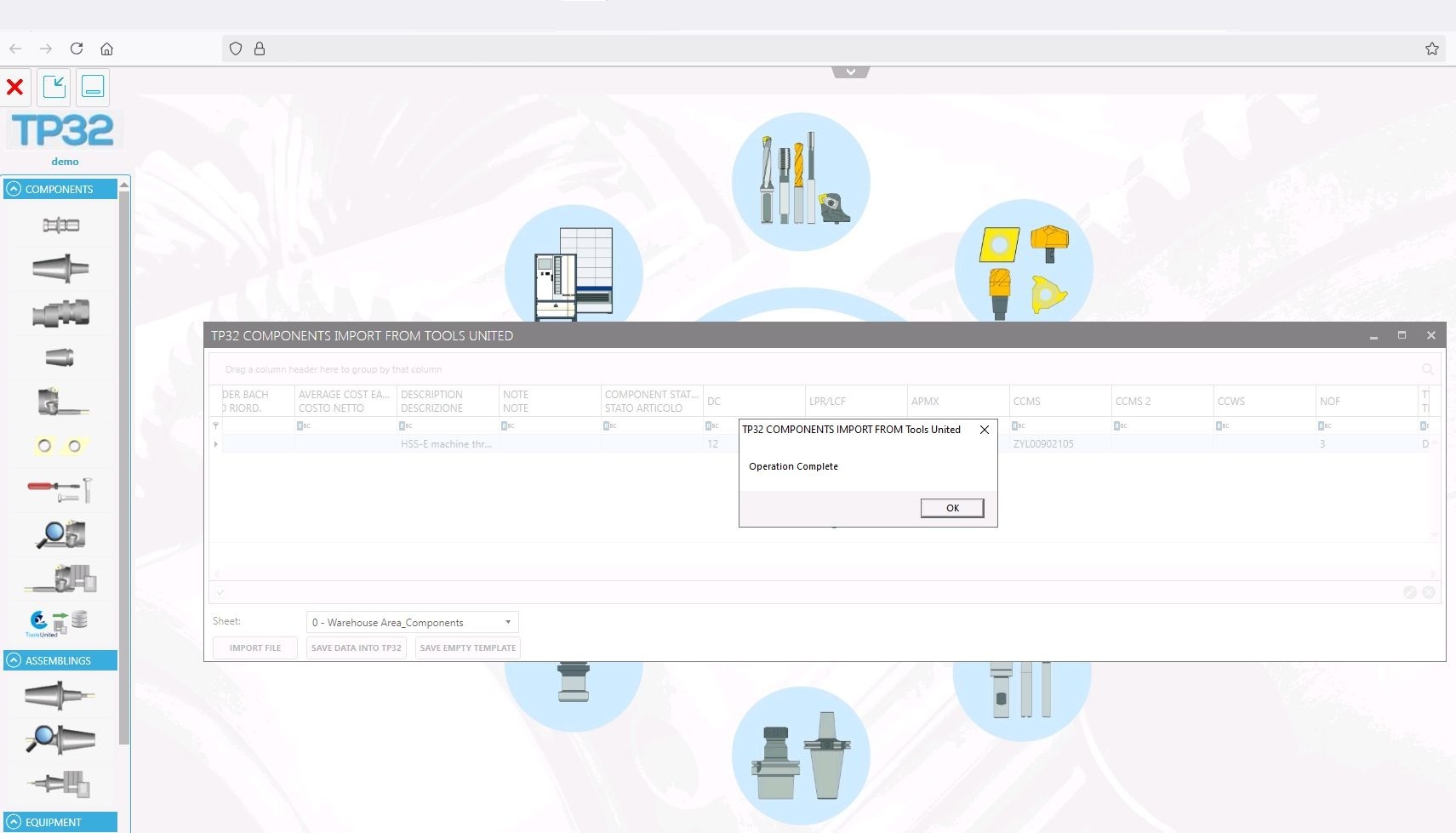Click the browser bookmark star
1456x833 pixels.
tap(1432, 48)
